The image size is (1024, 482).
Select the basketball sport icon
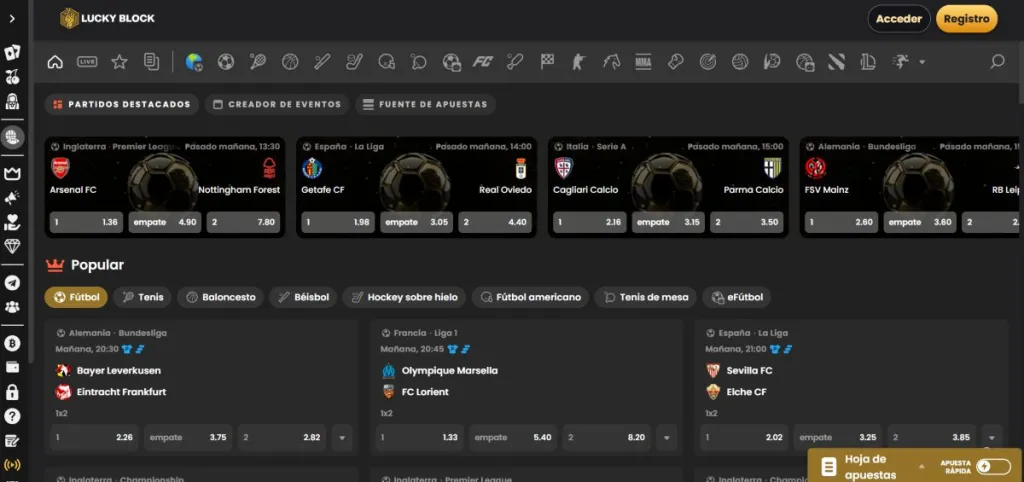[x=290, y=62]
